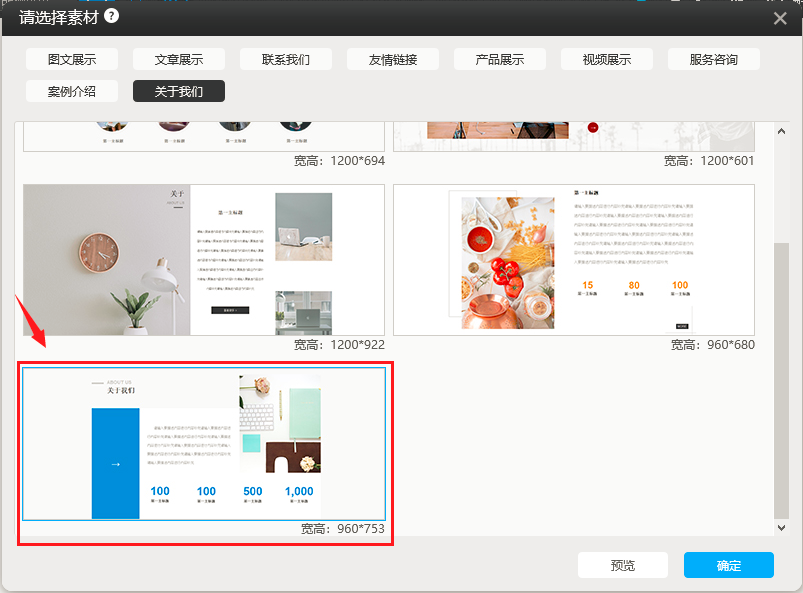Click the scrollbar down arrow
803x593 pixels.
781,526
